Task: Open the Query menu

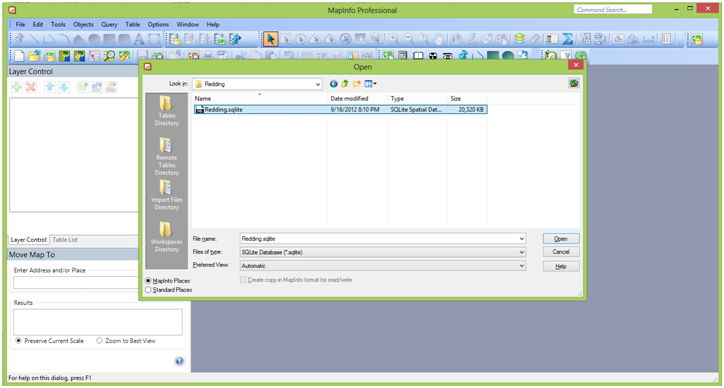Action: click(x=109, y=24)
